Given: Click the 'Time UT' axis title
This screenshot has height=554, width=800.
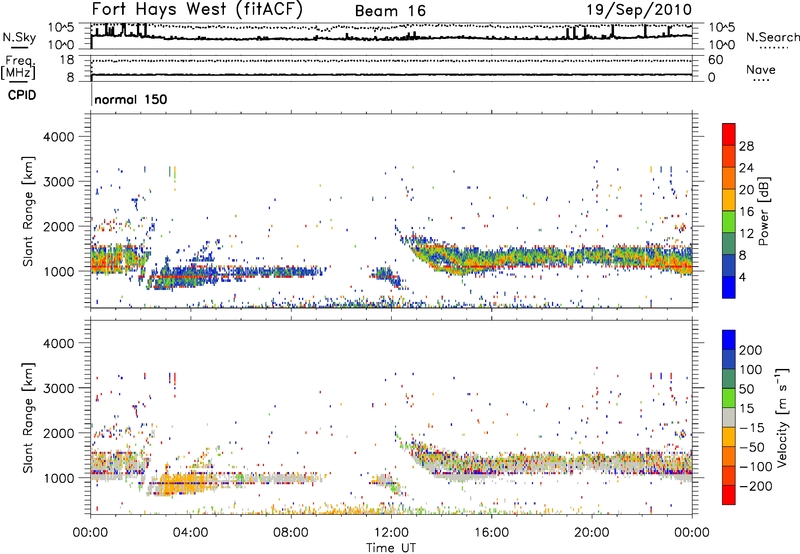Looking at the screenshot, I should point(391,548).
